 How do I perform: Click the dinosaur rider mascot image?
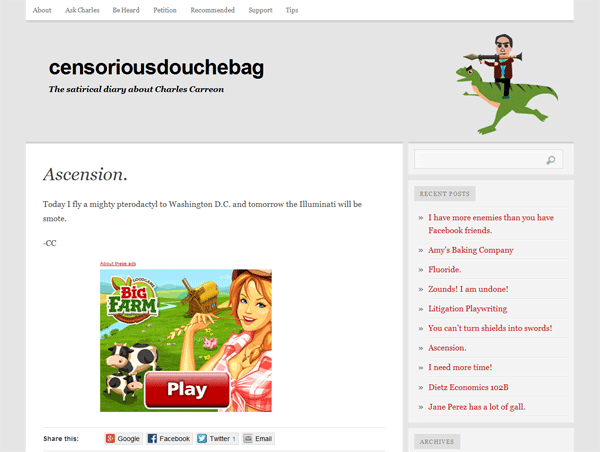click(506, 84)
